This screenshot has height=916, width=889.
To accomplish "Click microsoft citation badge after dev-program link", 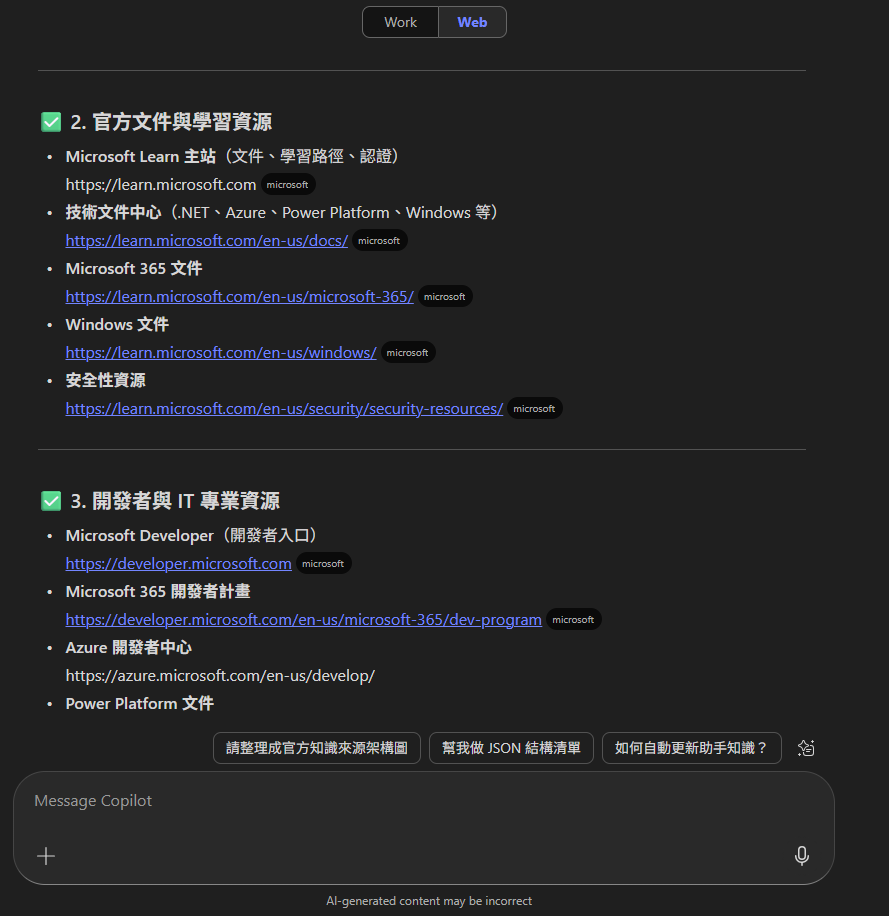I will coord(573,620).
